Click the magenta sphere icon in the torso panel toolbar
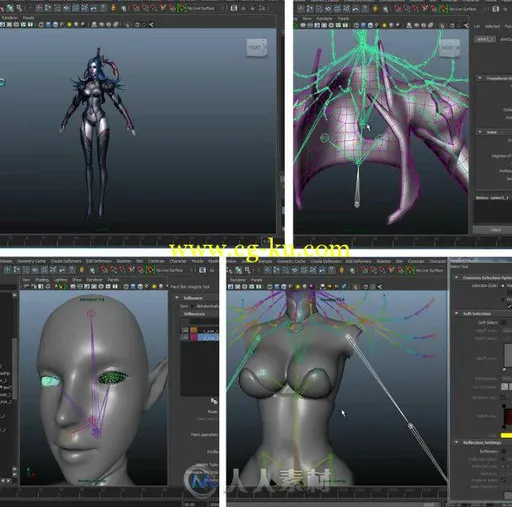The height and width of the screenshot is (507, 512). (311, 286)
